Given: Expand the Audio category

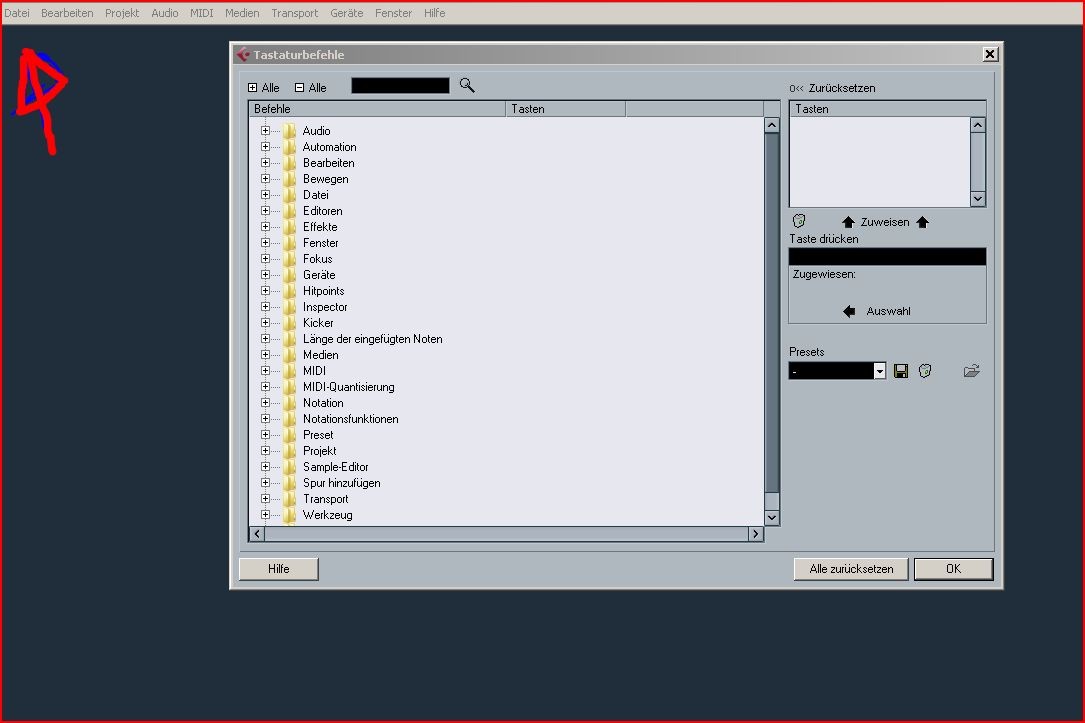Looking at the screenshot, I should coord(265,131).
